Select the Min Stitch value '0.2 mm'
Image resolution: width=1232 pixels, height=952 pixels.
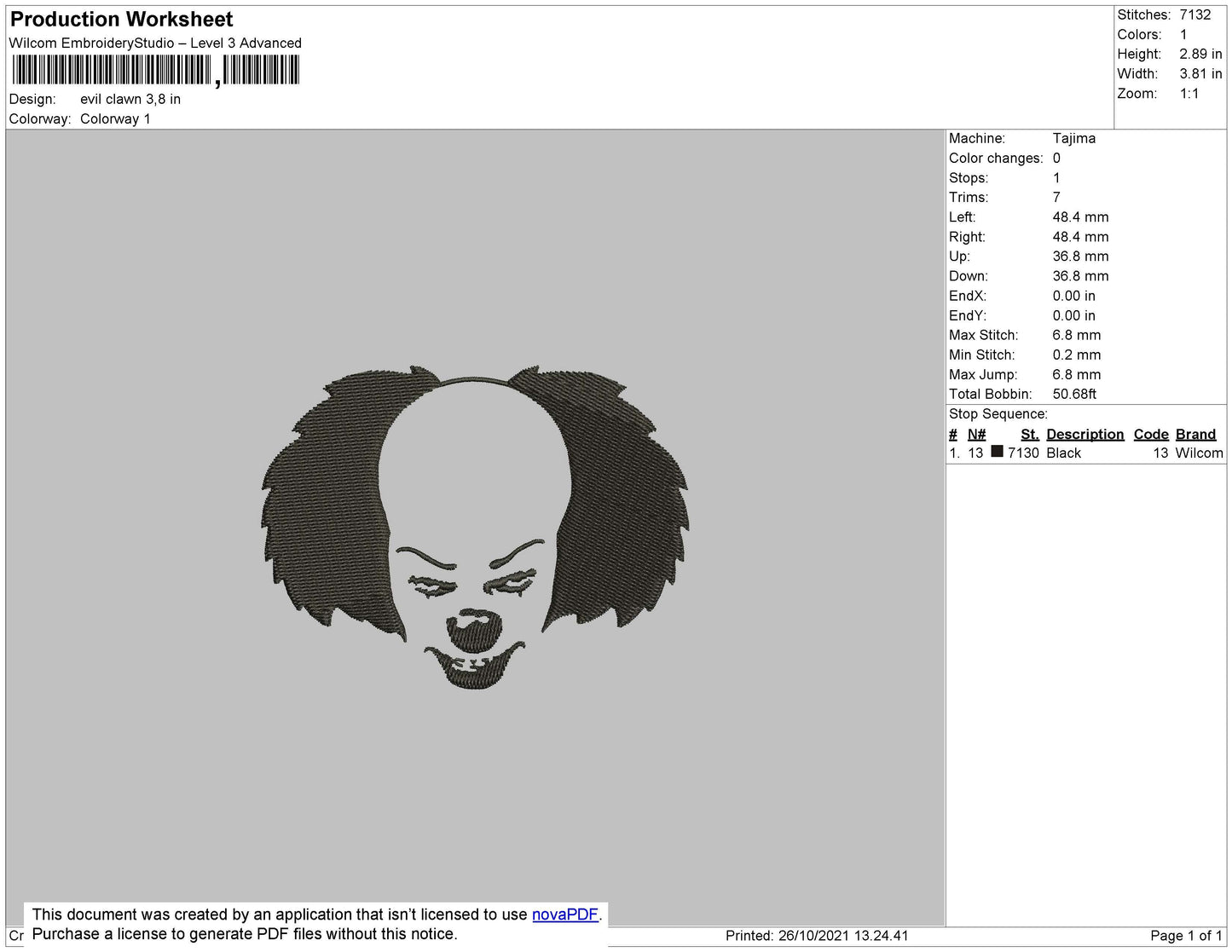[x=1077, y=355]
